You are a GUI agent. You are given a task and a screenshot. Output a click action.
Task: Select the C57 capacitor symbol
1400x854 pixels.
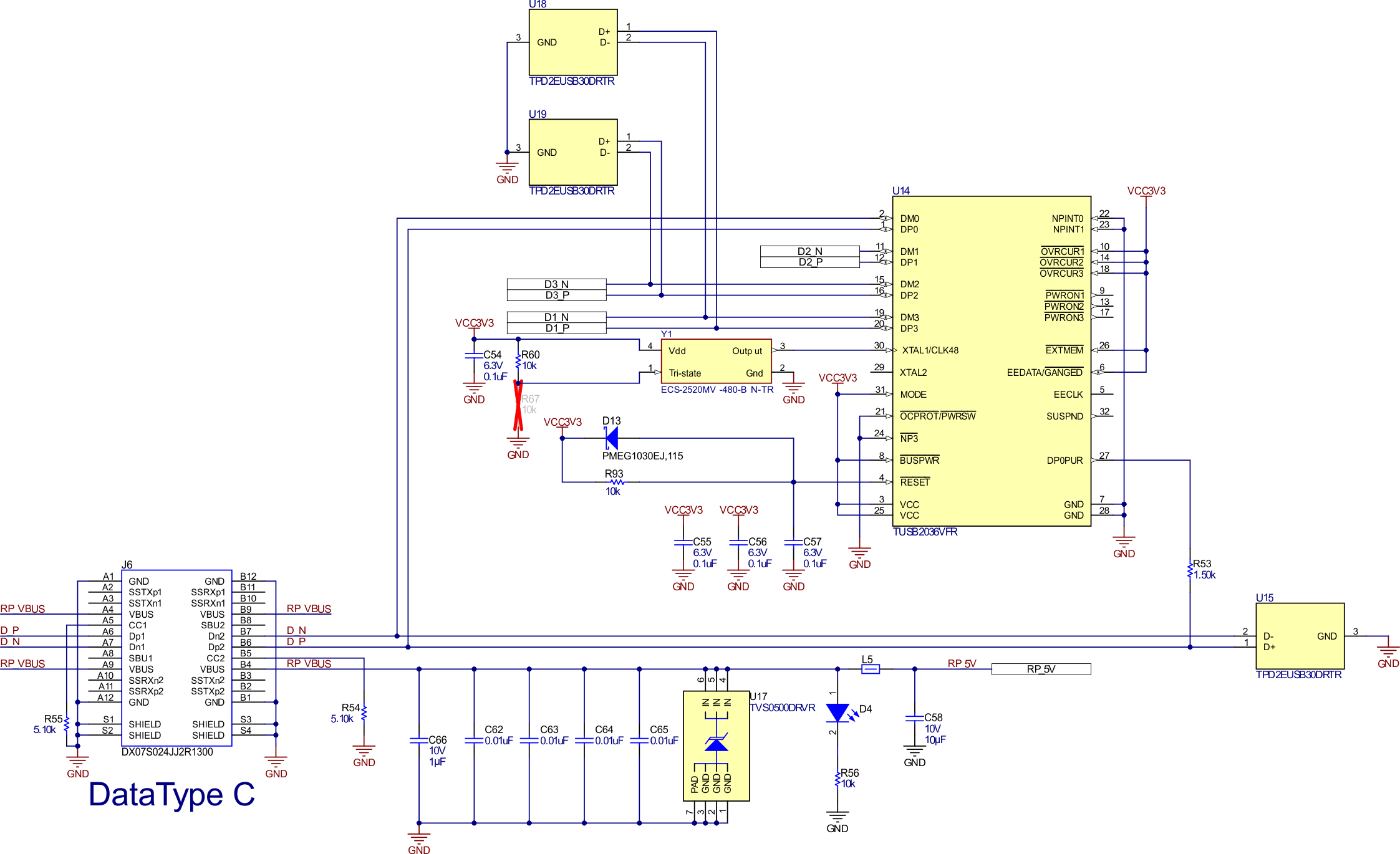(793, 542)
